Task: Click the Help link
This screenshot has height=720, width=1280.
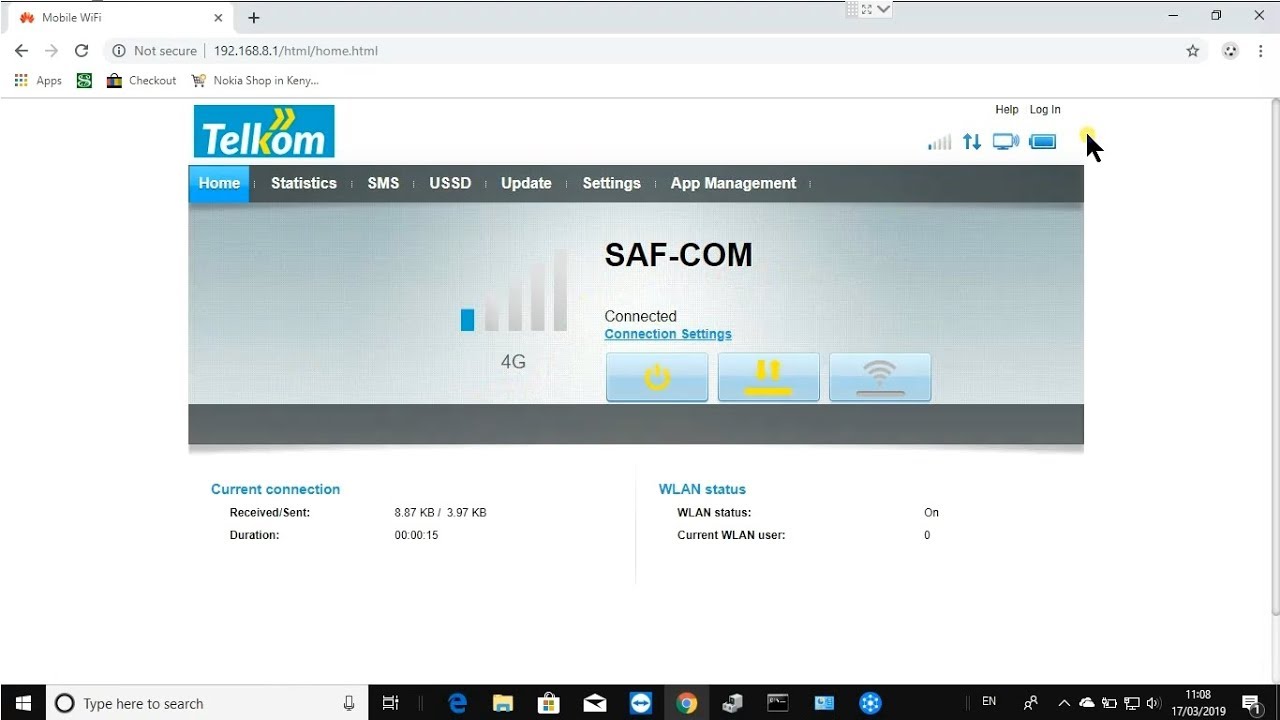Action: [x=1006, y=110]
